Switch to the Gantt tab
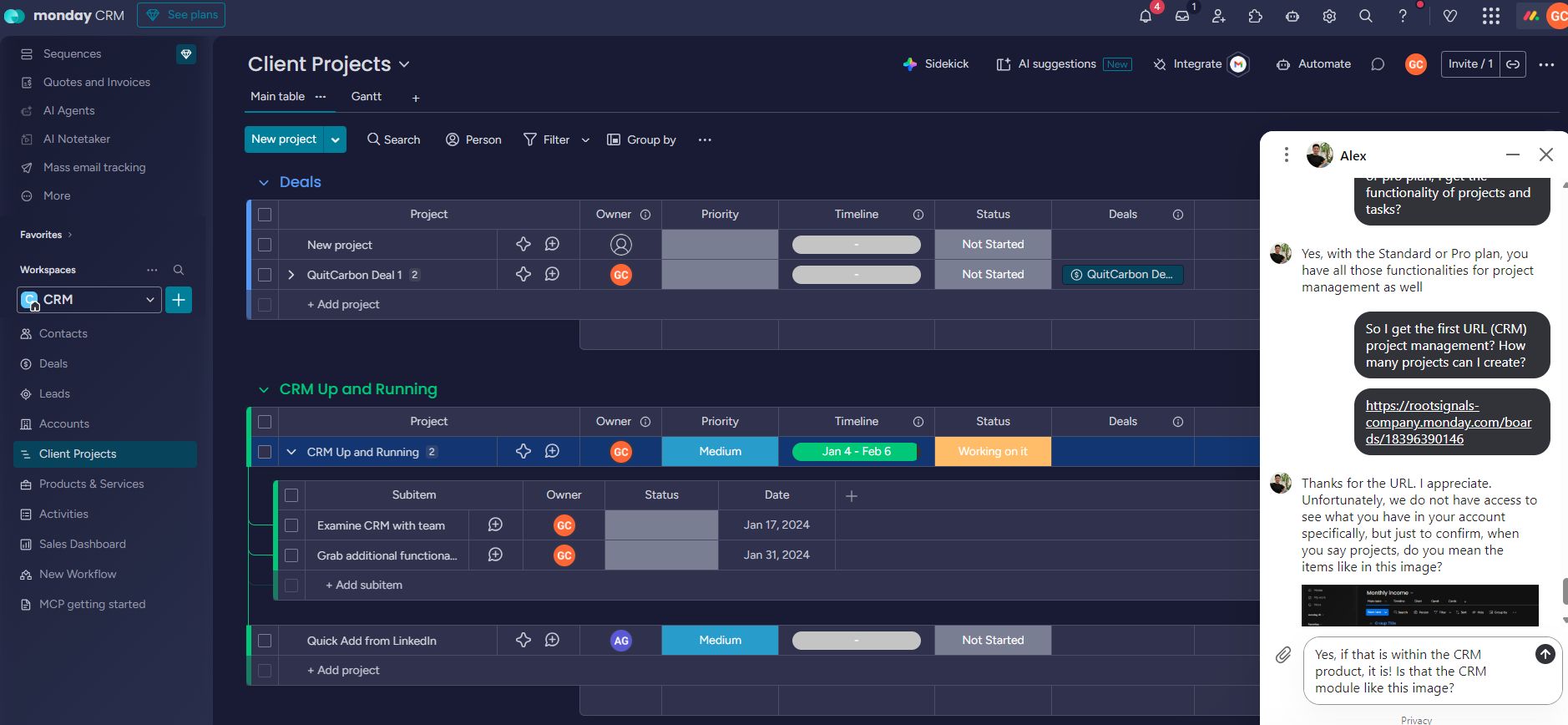This screenshot has width=1568, height=725. (366, 97)
